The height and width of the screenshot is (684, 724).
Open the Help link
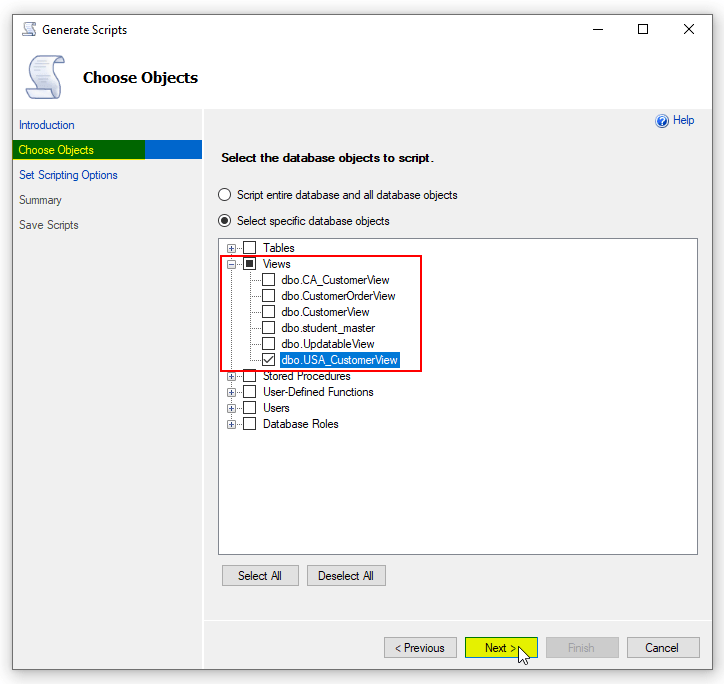tap(683, 120)
